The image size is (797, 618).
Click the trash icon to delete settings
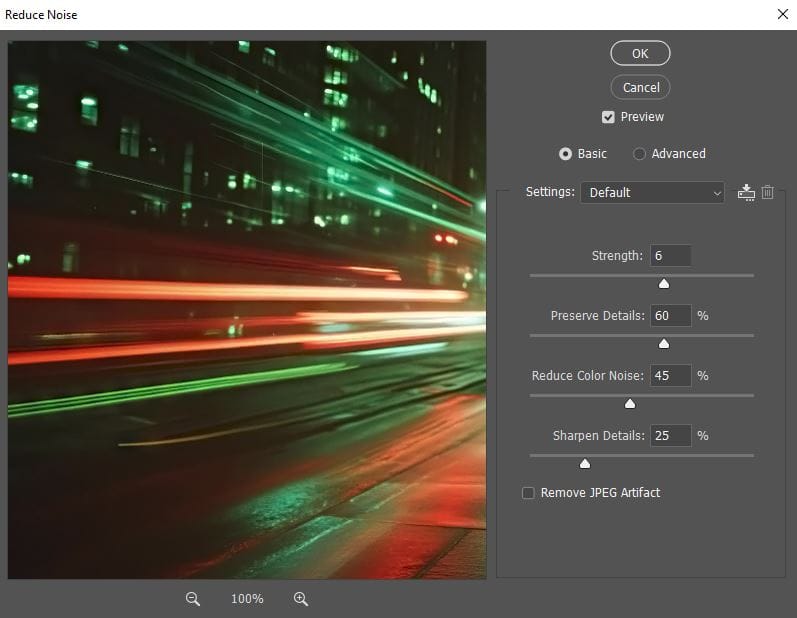pyautogui.click(x=768, y=192)
